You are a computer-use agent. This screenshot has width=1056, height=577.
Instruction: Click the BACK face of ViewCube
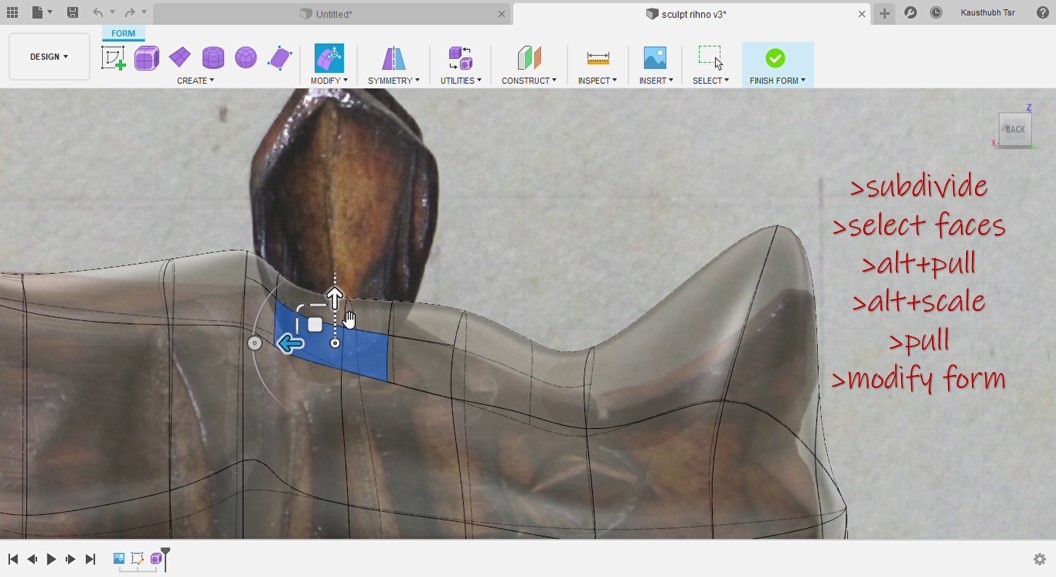click(x=1015, y=129)
